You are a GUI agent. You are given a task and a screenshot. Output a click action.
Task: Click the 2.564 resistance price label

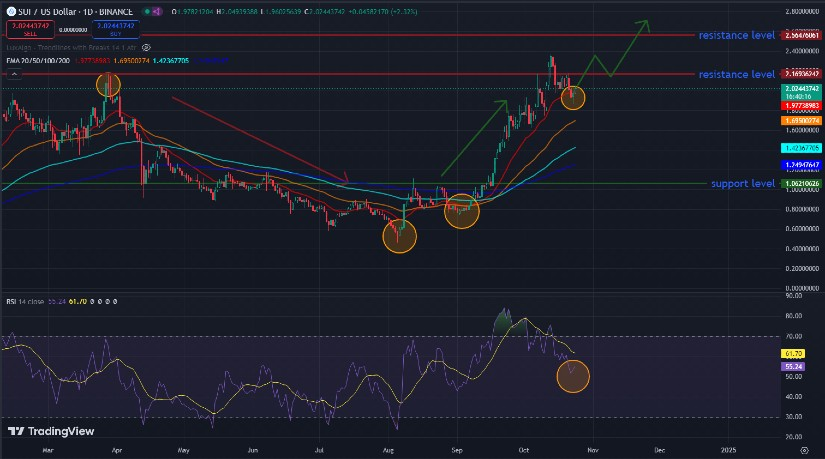pyautogui.click(x=801, y=35)
